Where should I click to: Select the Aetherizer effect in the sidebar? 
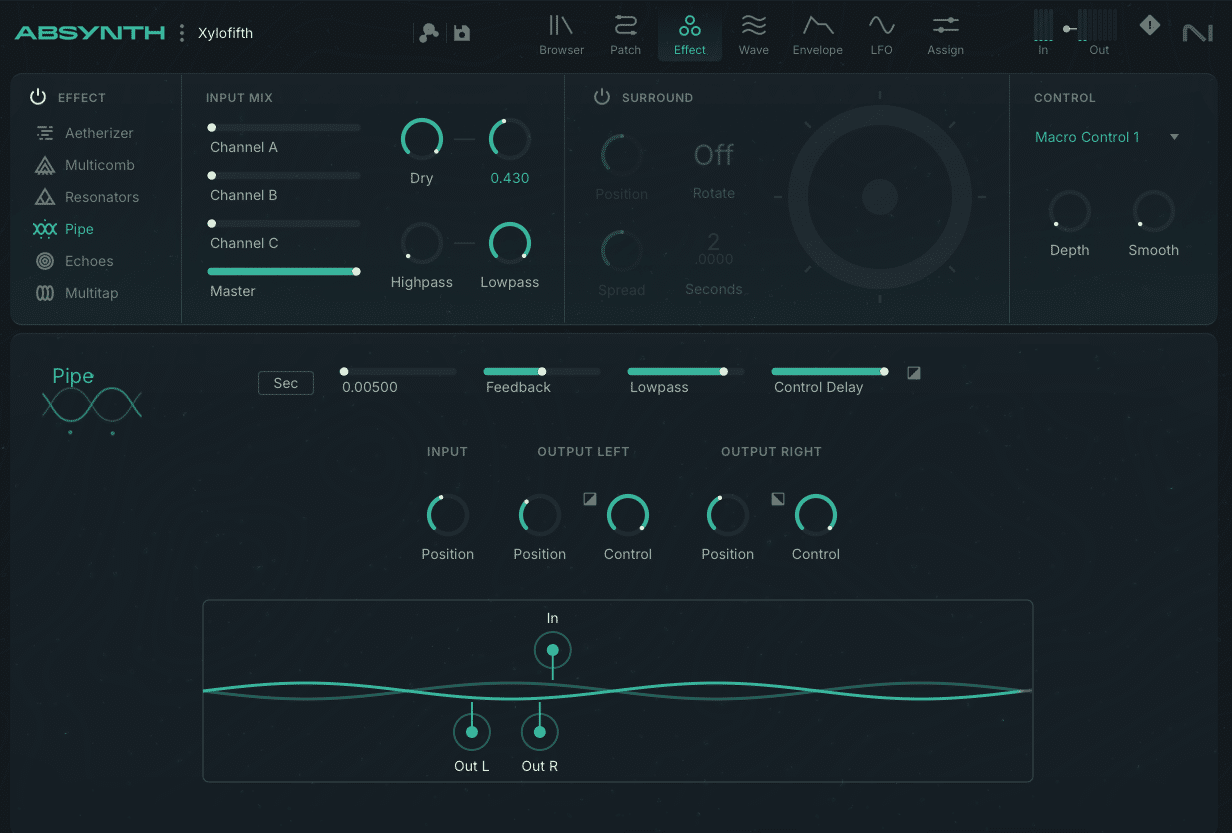pos(101,132)
